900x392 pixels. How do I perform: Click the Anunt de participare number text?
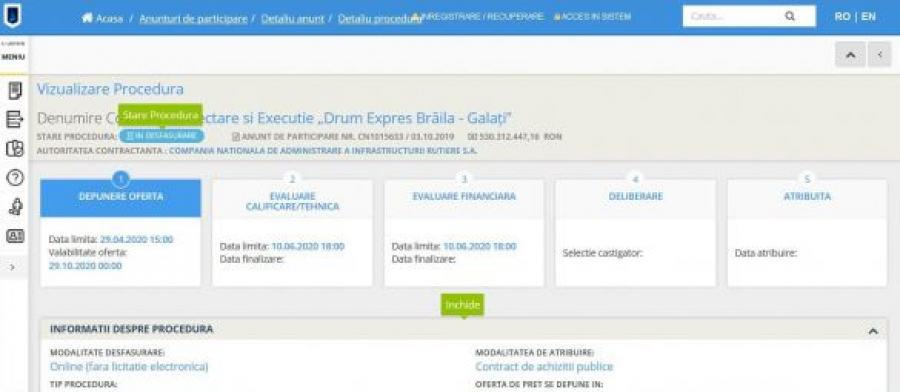[x=343, y=137]
